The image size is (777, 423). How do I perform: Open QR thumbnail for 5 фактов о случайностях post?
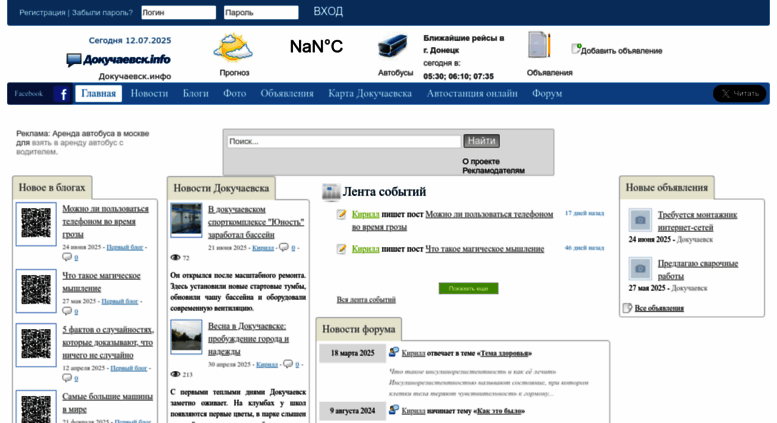[x=36, y=345]
